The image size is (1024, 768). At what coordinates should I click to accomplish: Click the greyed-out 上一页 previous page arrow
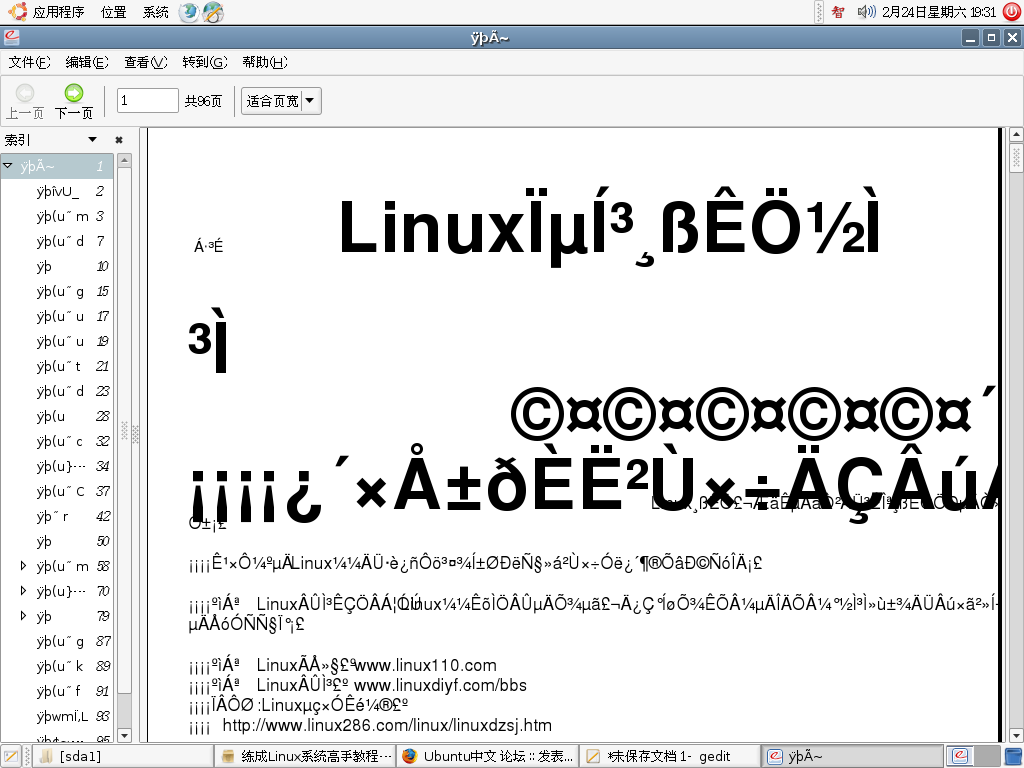(25, 102)
